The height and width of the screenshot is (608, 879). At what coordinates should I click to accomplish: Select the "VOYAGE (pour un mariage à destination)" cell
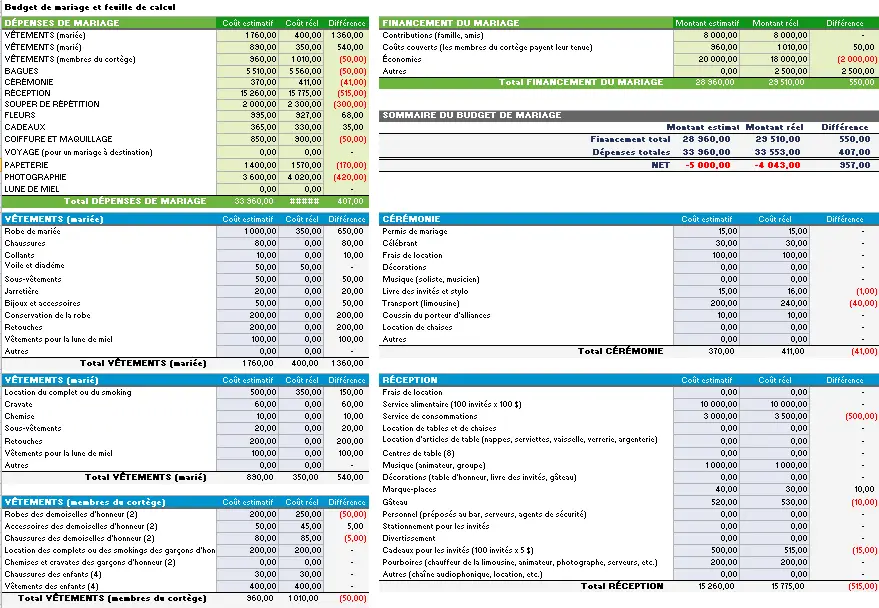[x=78, y=152]
